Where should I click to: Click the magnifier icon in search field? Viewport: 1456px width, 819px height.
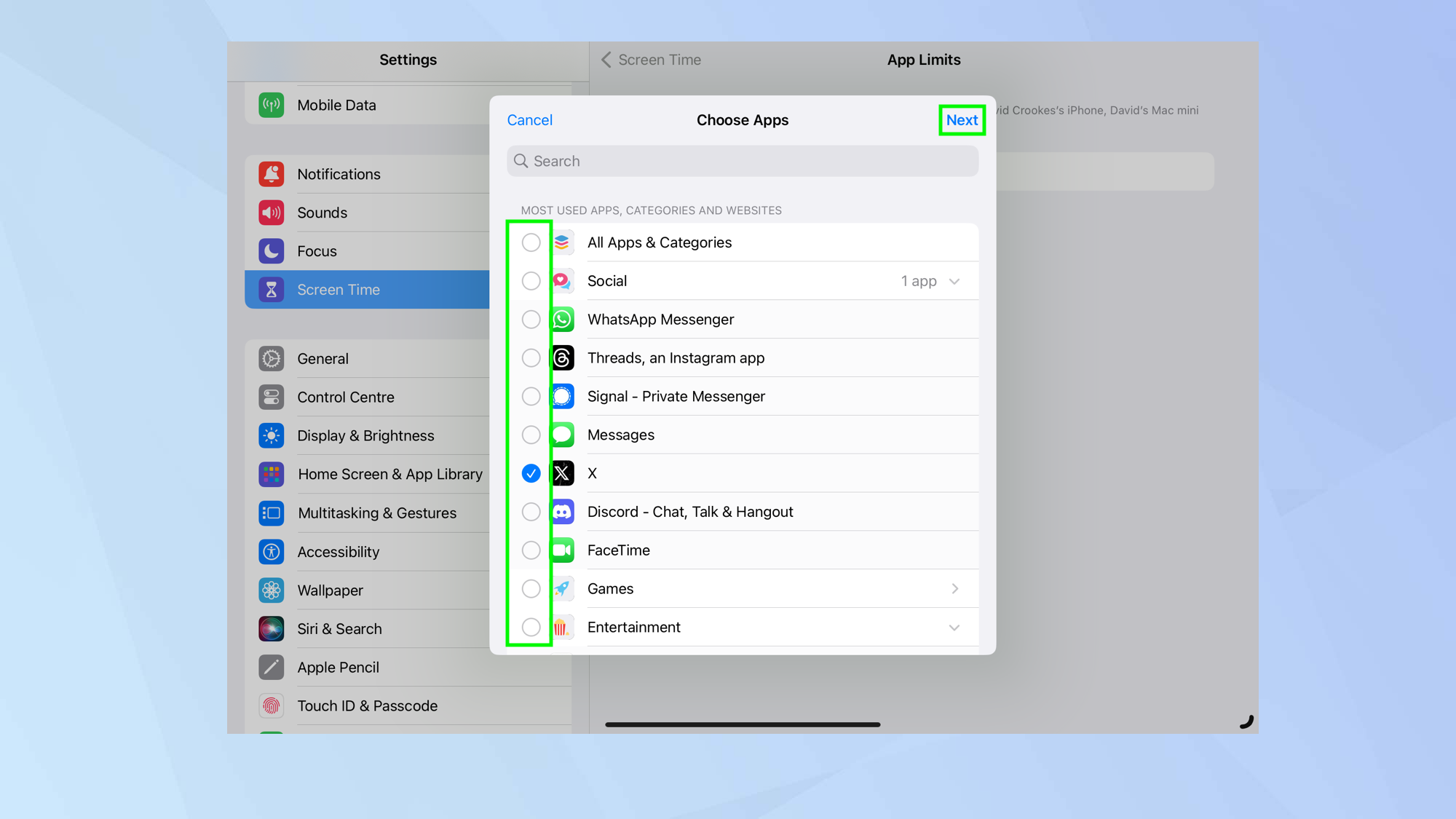point(521,161)
